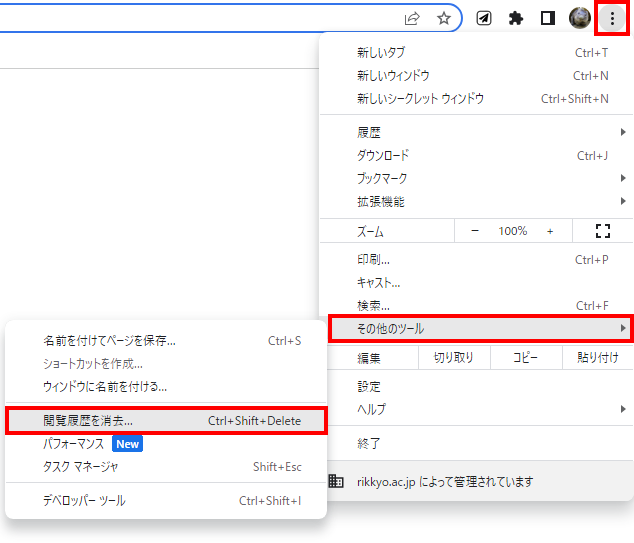634x543 pixels.
Task: Select 閲覧履歴を消去...
Action: tap(166, 421)
